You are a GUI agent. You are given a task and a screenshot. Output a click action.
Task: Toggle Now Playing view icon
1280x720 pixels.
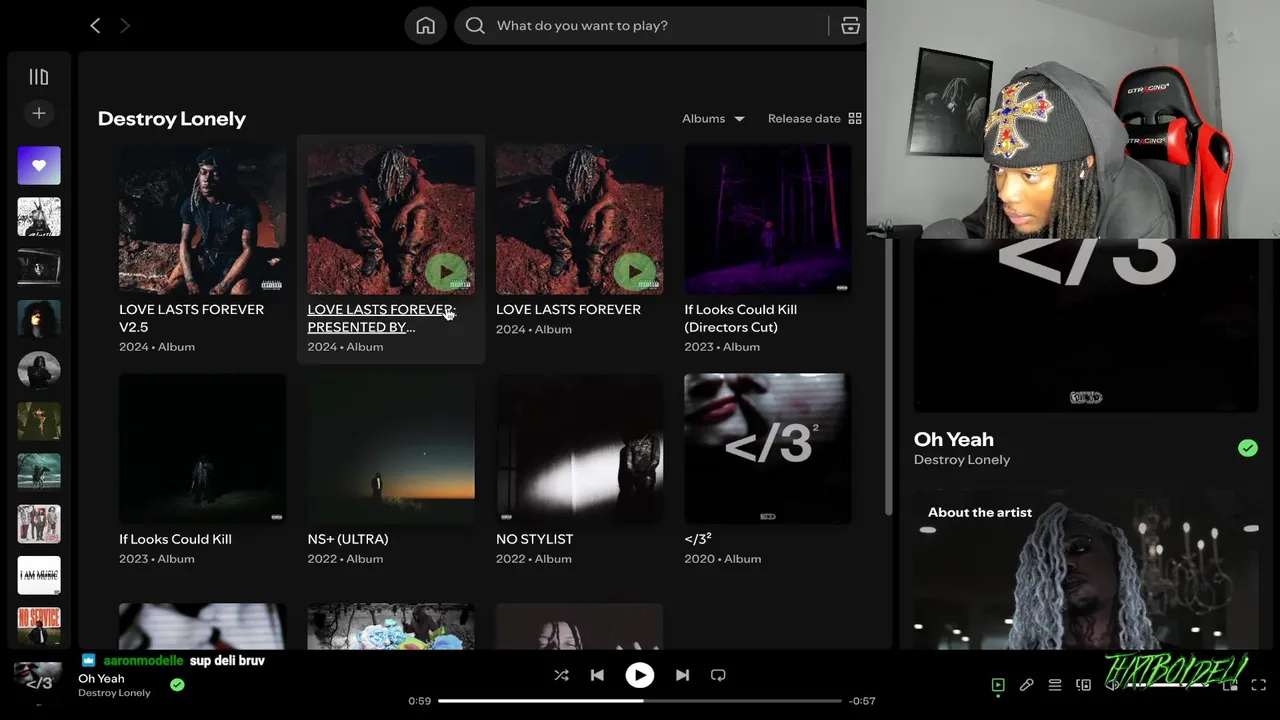998,685
